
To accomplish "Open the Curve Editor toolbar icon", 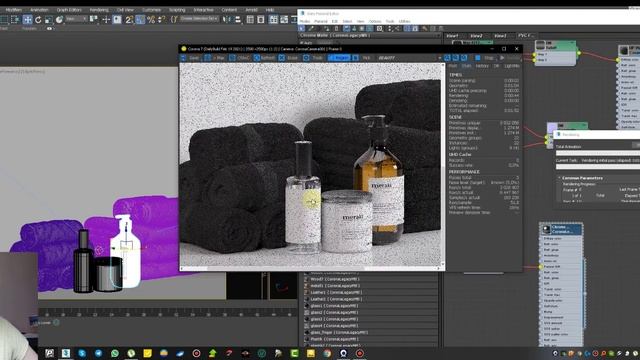I will point(284,19).
